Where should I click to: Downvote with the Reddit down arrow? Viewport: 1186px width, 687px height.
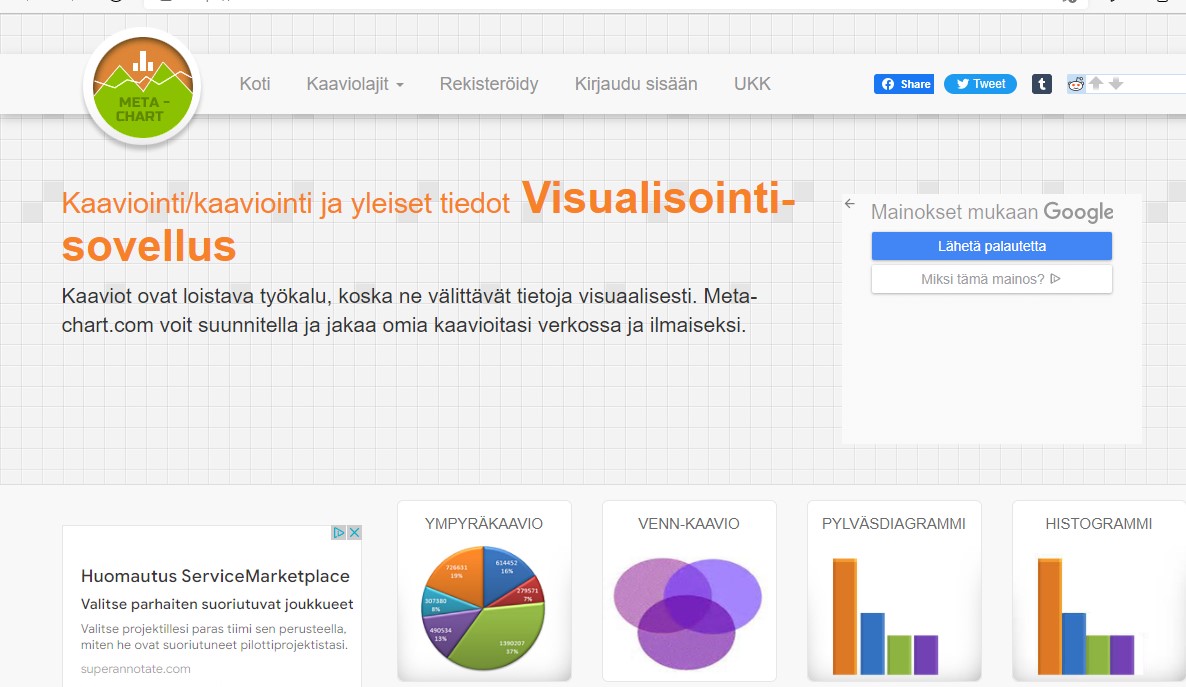pyautogui.click(x=1116, y=83)
